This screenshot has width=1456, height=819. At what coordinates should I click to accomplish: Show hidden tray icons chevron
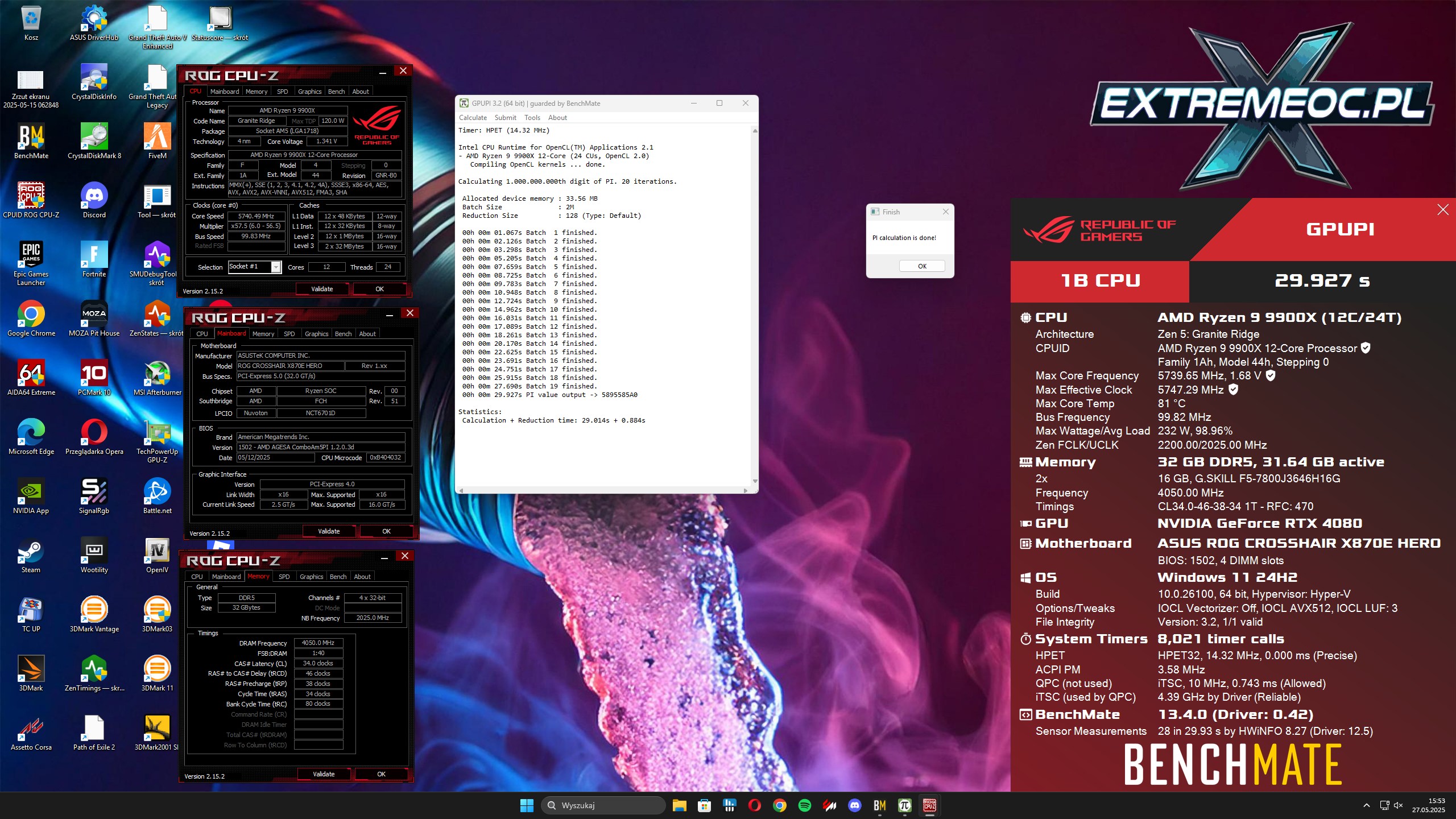click(1367, 805)
